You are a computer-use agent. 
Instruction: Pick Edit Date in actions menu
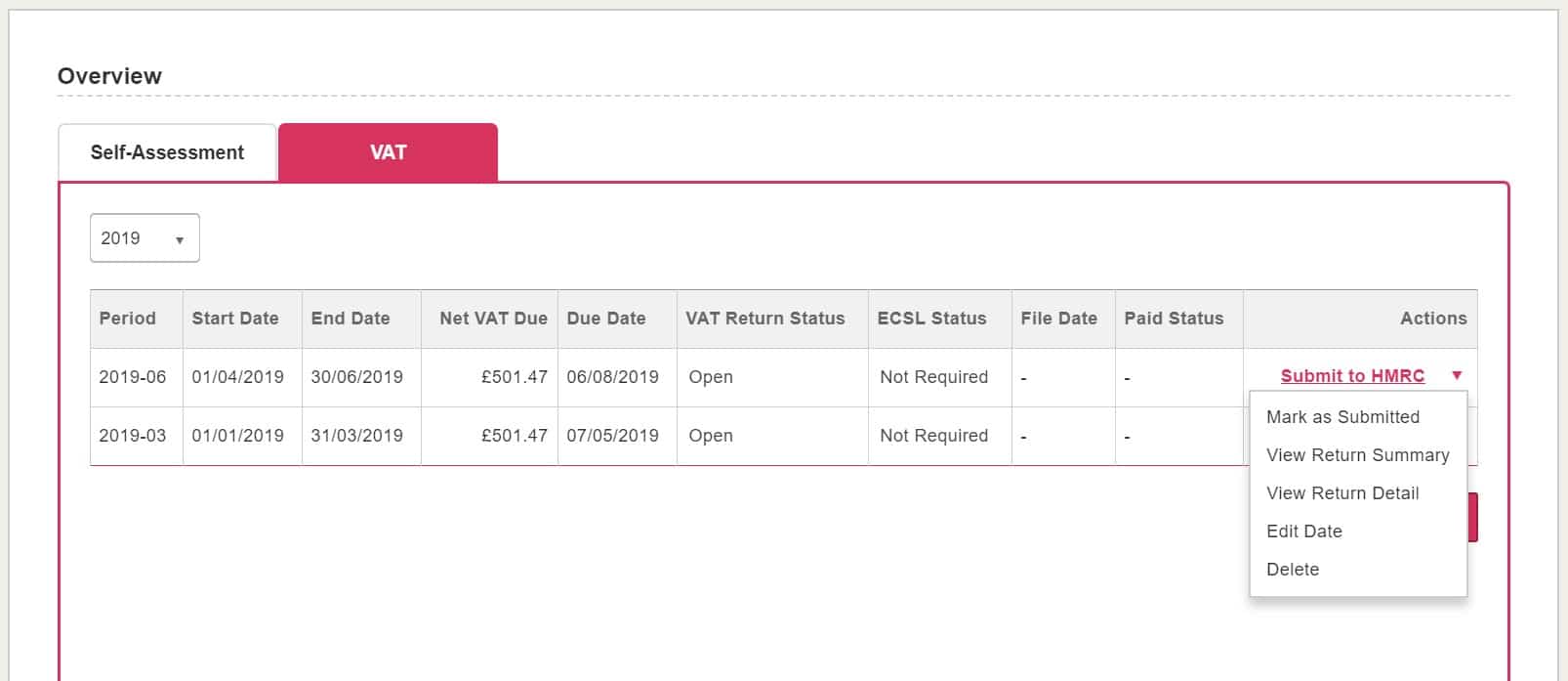click(x=1303, y=532)
